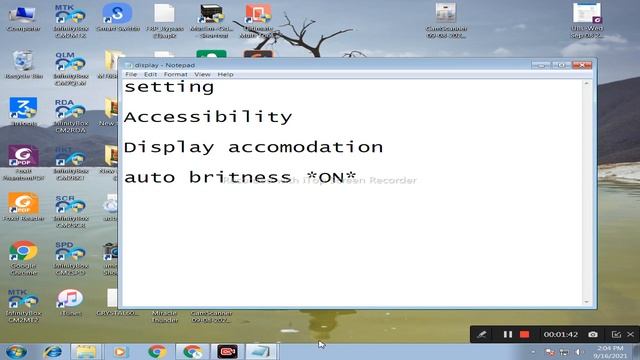
Task: Take a screenshot with recorder camera icon
Action: tap(593, 334)
